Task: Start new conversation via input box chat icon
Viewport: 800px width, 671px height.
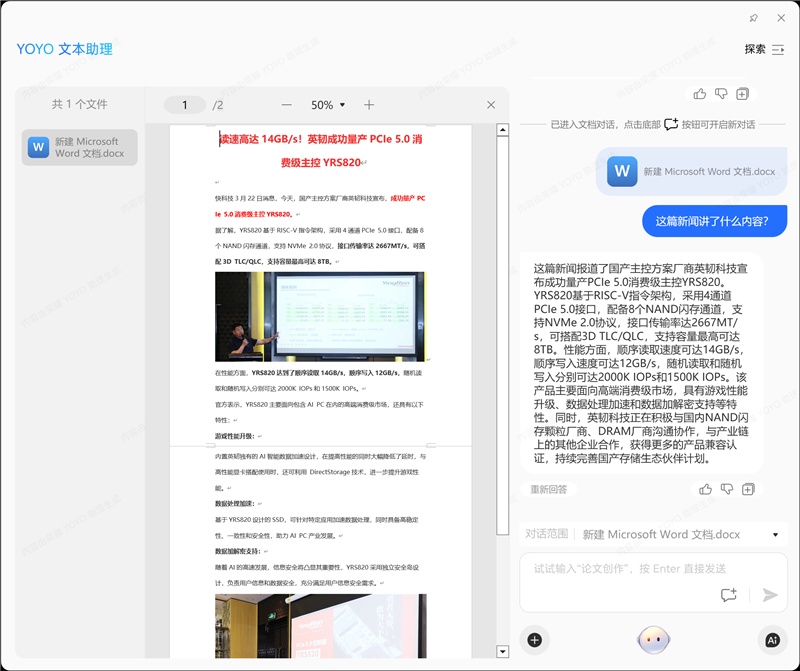Action: pos(729,595)
